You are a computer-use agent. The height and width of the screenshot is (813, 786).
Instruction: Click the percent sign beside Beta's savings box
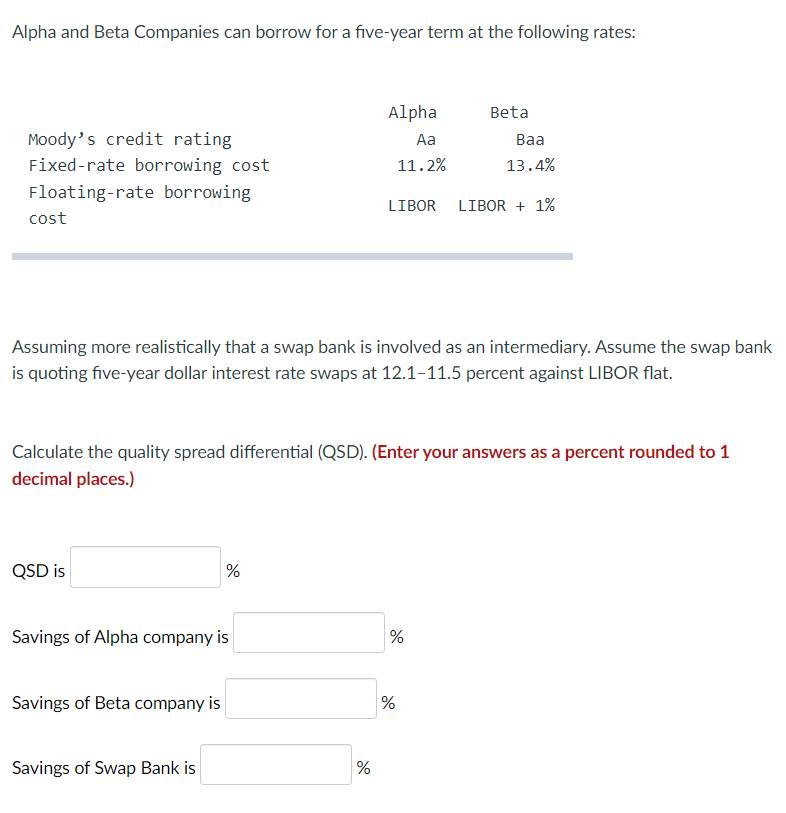pyautogui.click(x=388, y=703)
